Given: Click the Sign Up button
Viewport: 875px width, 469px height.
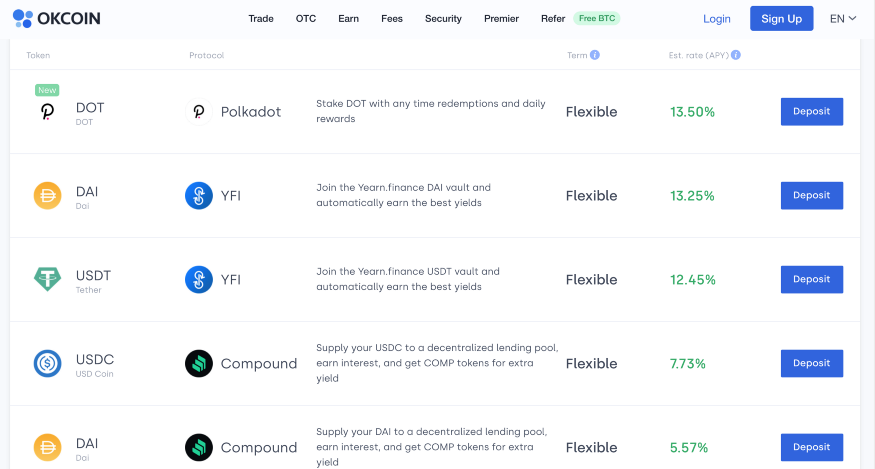Looking at the screenshot, I should coord(781,18).
